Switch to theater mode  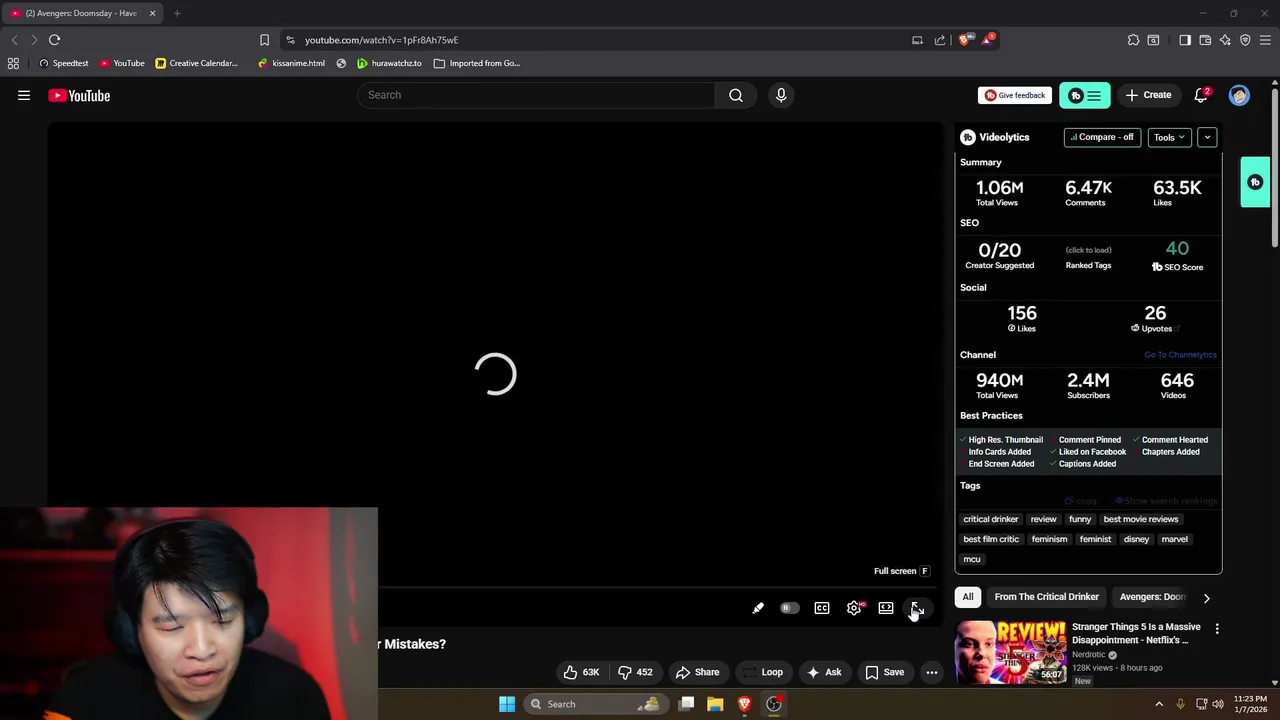tap(886, 608)
